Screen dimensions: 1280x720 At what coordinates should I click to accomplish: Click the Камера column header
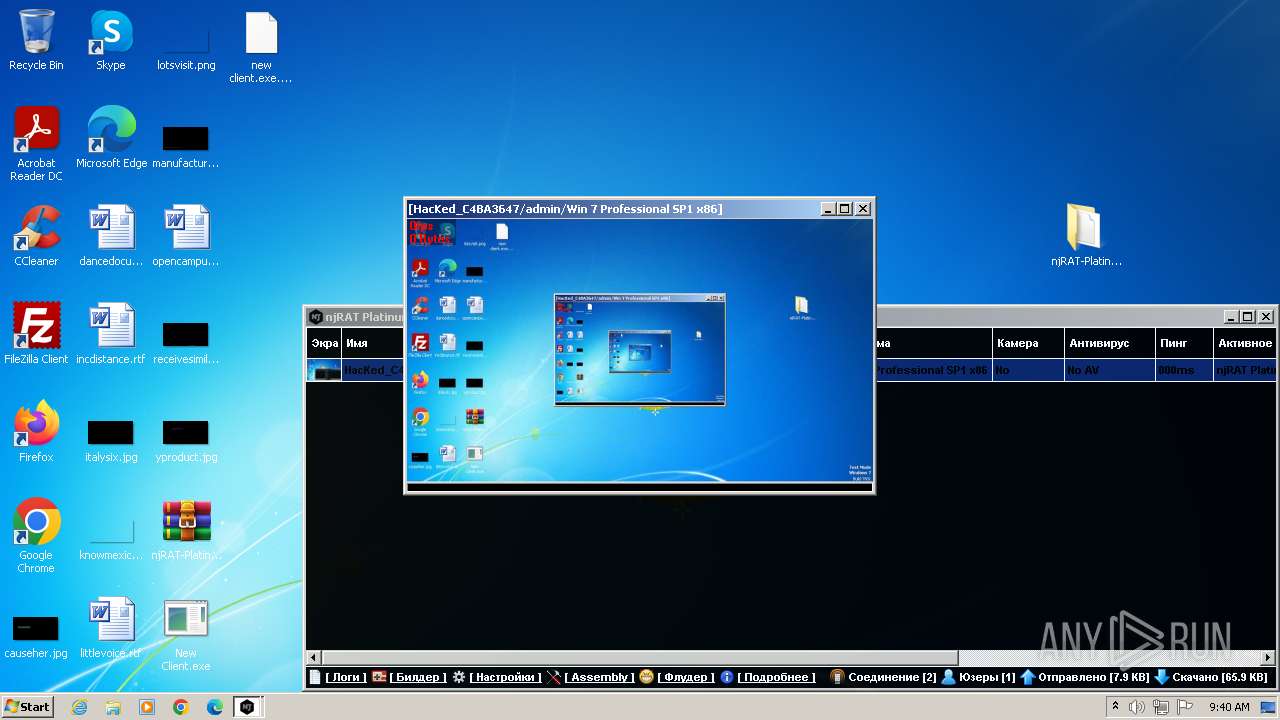click(1027, 343)
